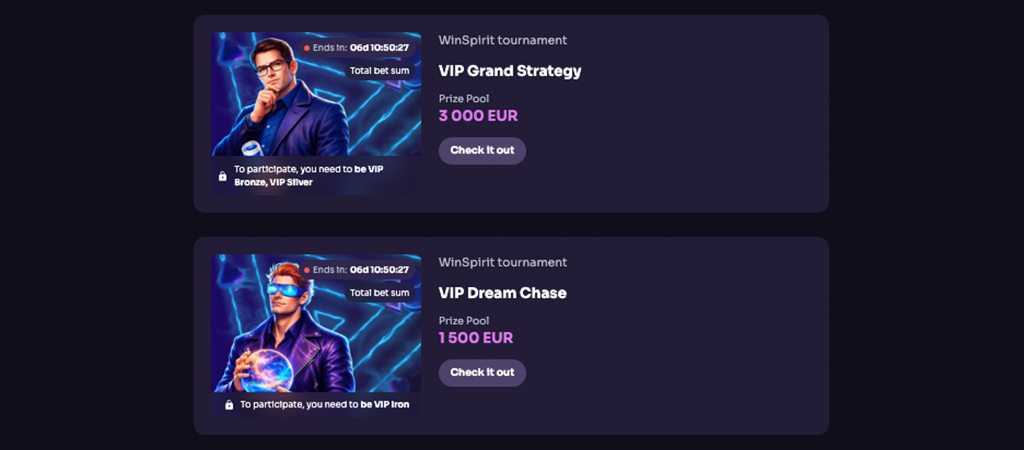Click WinSpirit tournament label above Dream Chase

502,263
